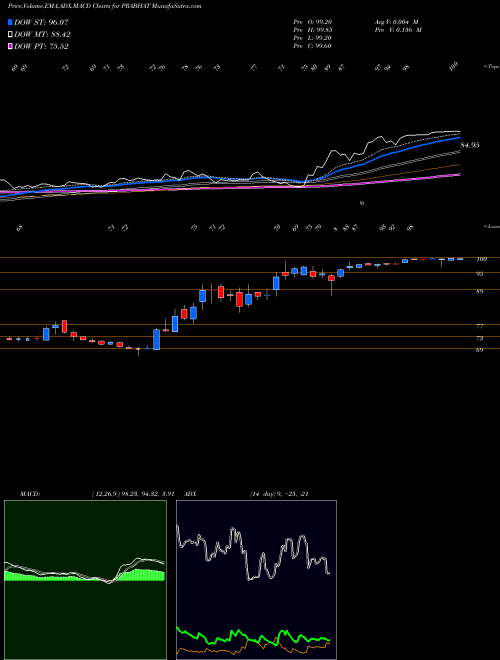Screen dimensions: 500x660
Task: Click the 77 price axis label
Action: point(480,326)
